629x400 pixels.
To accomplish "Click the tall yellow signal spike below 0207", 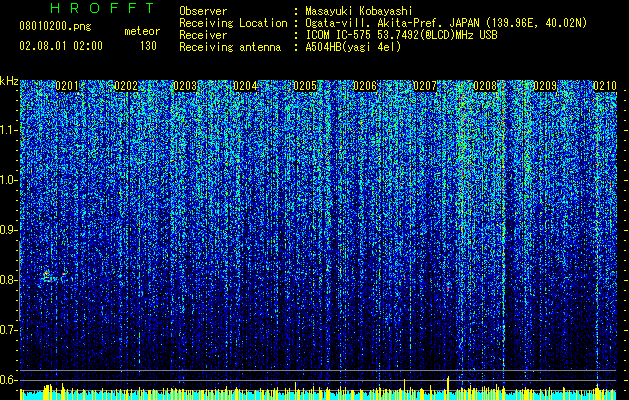I will (x=448, y=388).
